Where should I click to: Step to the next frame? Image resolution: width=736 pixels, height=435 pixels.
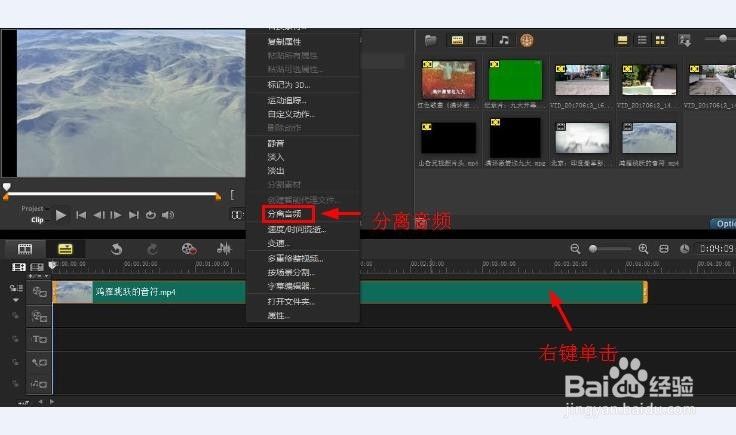coord(116,215)
